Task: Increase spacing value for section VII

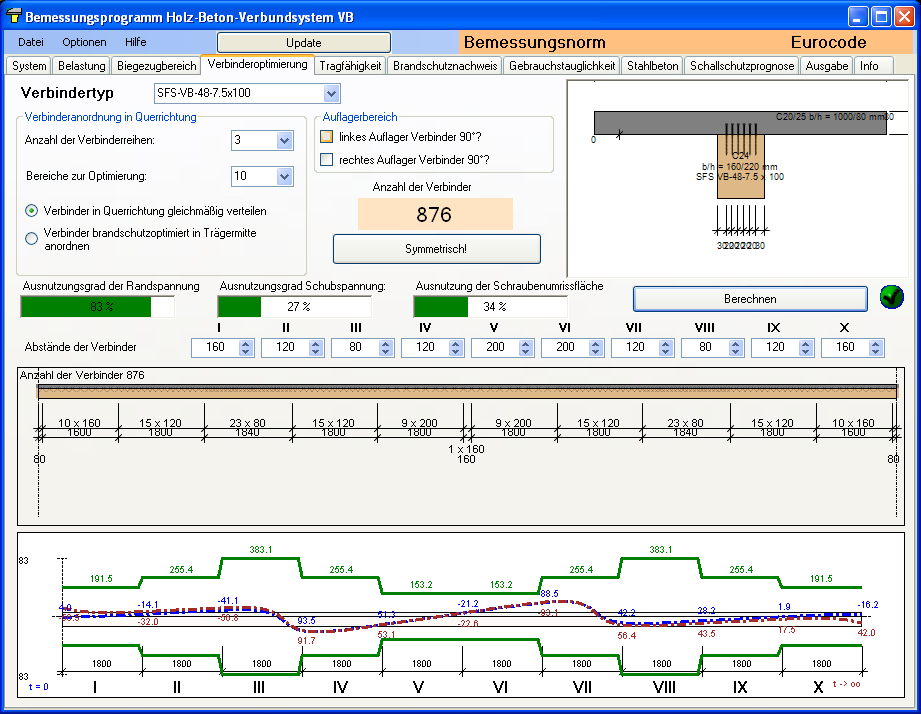Action: 666,343
